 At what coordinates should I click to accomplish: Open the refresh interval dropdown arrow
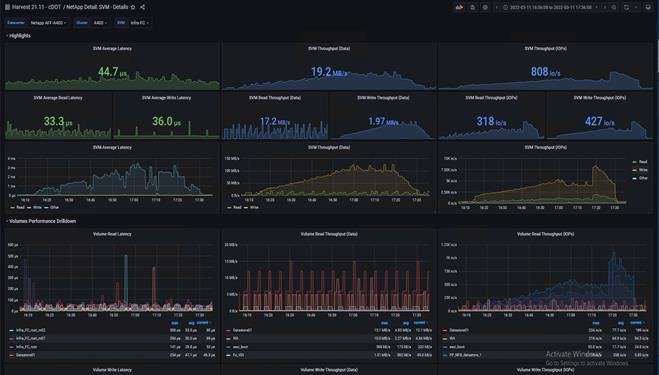[636, 7]
